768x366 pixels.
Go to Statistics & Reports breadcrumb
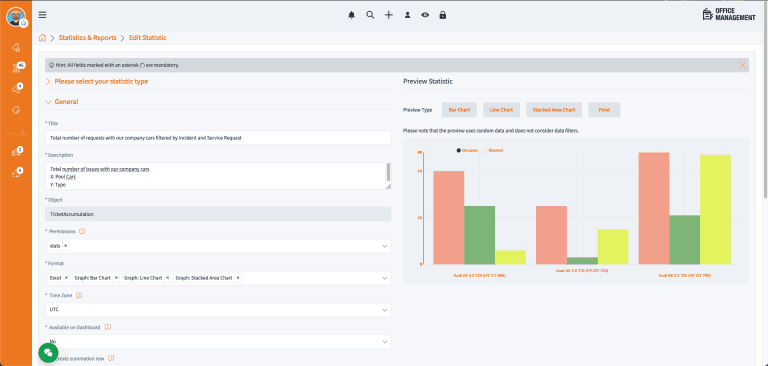point(88,38)
